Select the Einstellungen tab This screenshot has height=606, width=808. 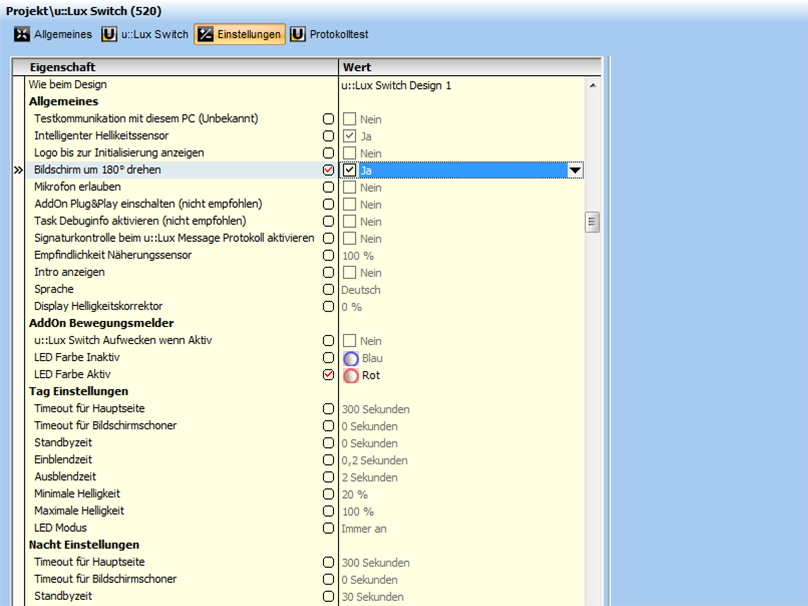pyautogui.click(x=239, y=34)
